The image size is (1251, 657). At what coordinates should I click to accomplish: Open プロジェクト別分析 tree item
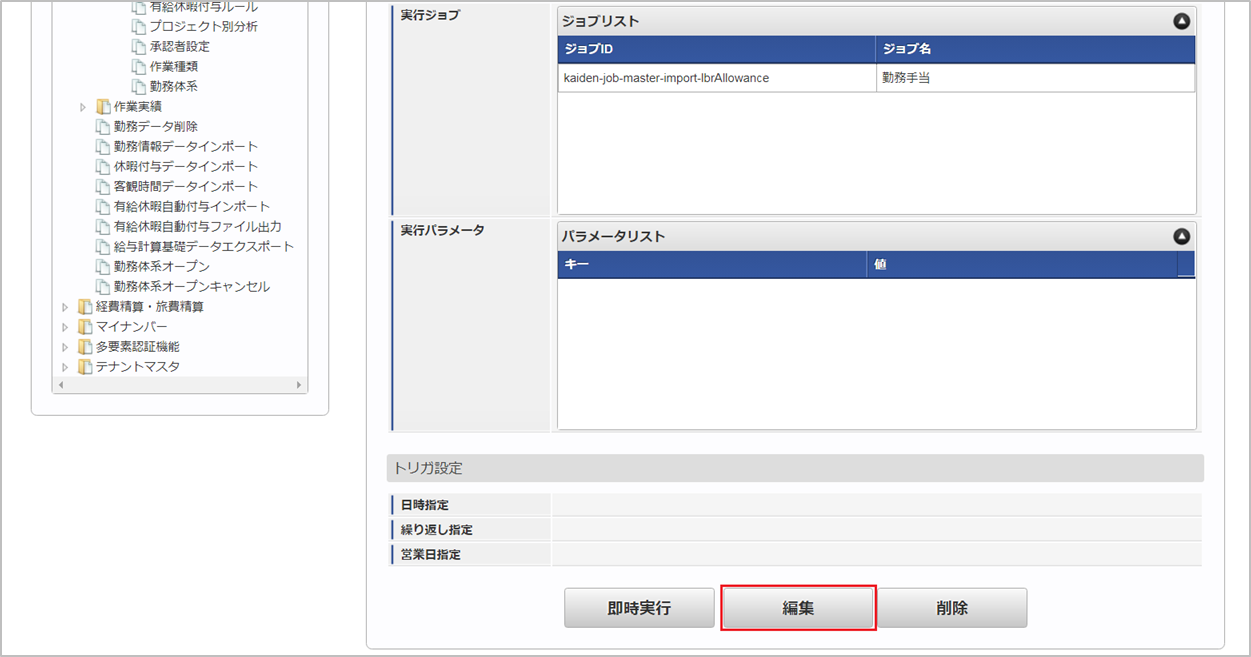coord(203,27)
